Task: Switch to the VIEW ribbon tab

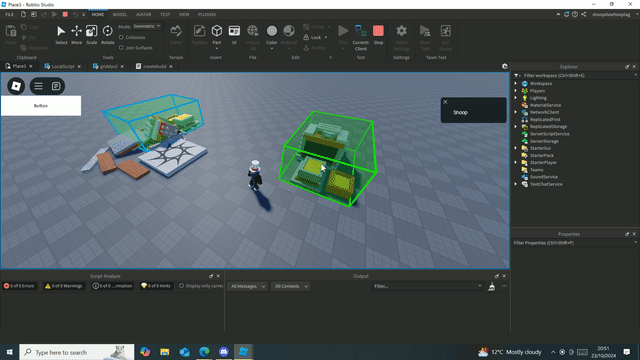Action: [x=184, y=14]
